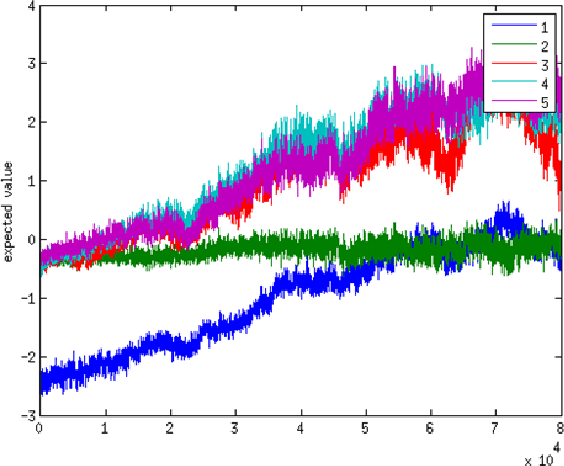Click the magenta line sample in legend

(x=514, y=100)
